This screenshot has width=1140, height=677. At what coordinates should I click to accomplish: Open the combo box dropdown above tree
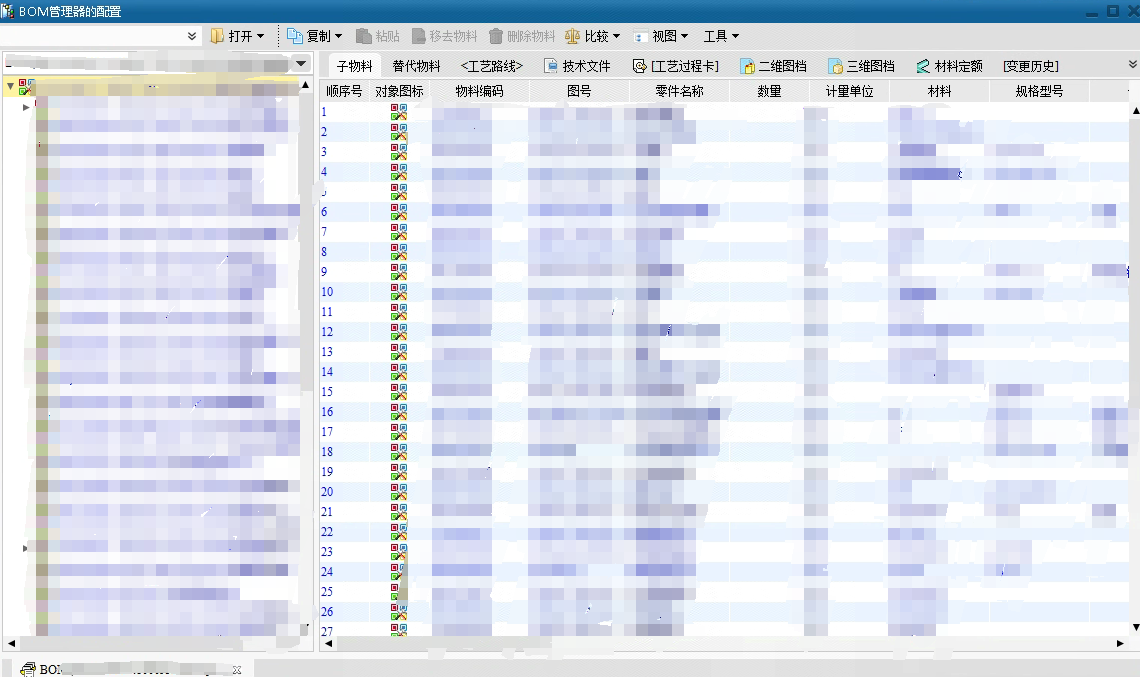pos(301,63)
